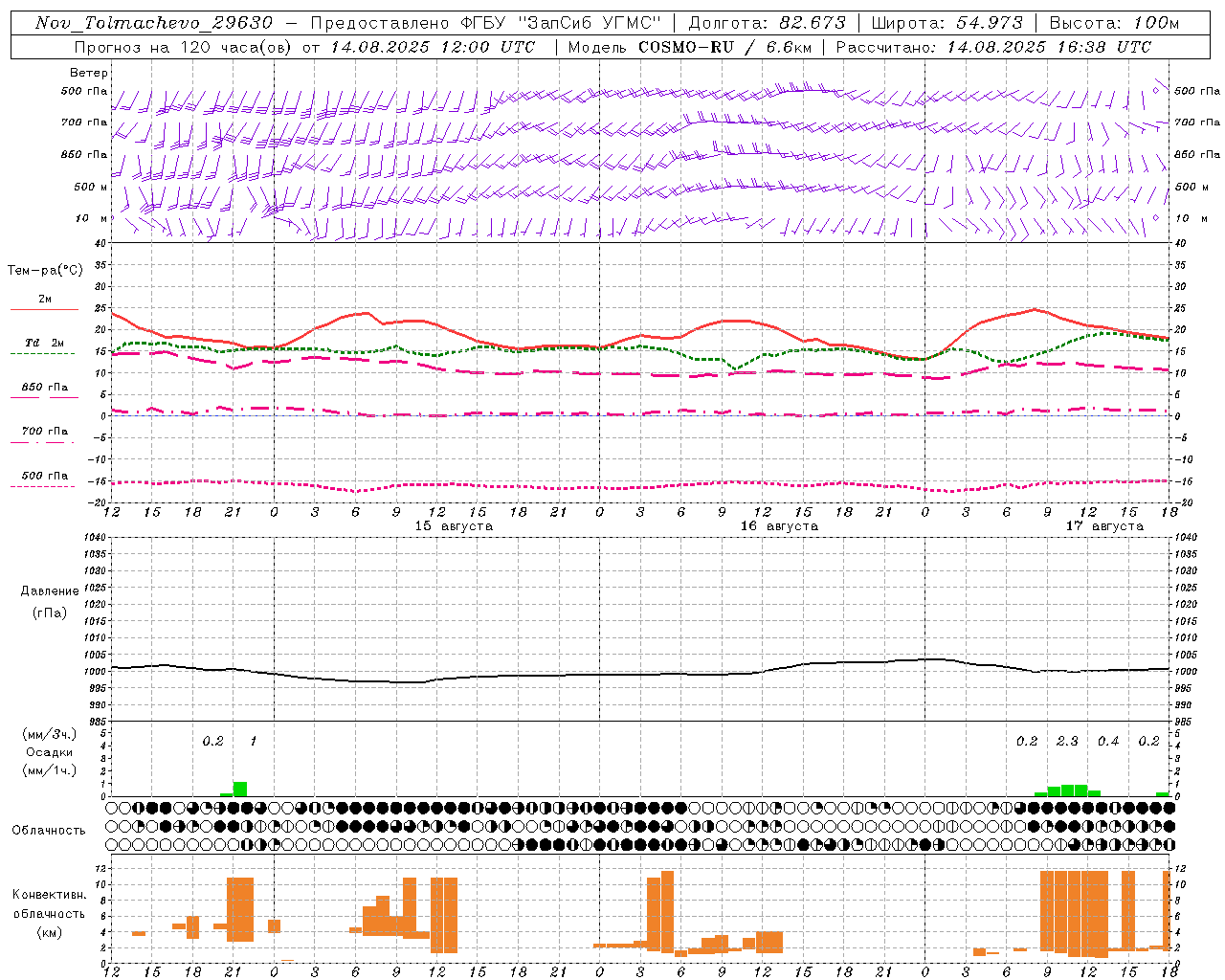Click the precipitation value '0.4'
Viewport: 1225px width, 980px height.
[1108, 742]
